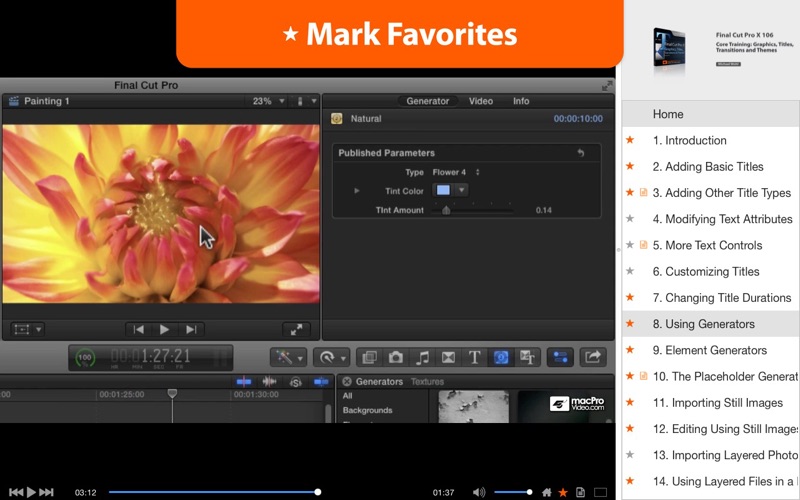Play the tutorial video in player bar
The height and width of the screenshot is (500, 800).
pyautogui.click(x=31, y=492)
